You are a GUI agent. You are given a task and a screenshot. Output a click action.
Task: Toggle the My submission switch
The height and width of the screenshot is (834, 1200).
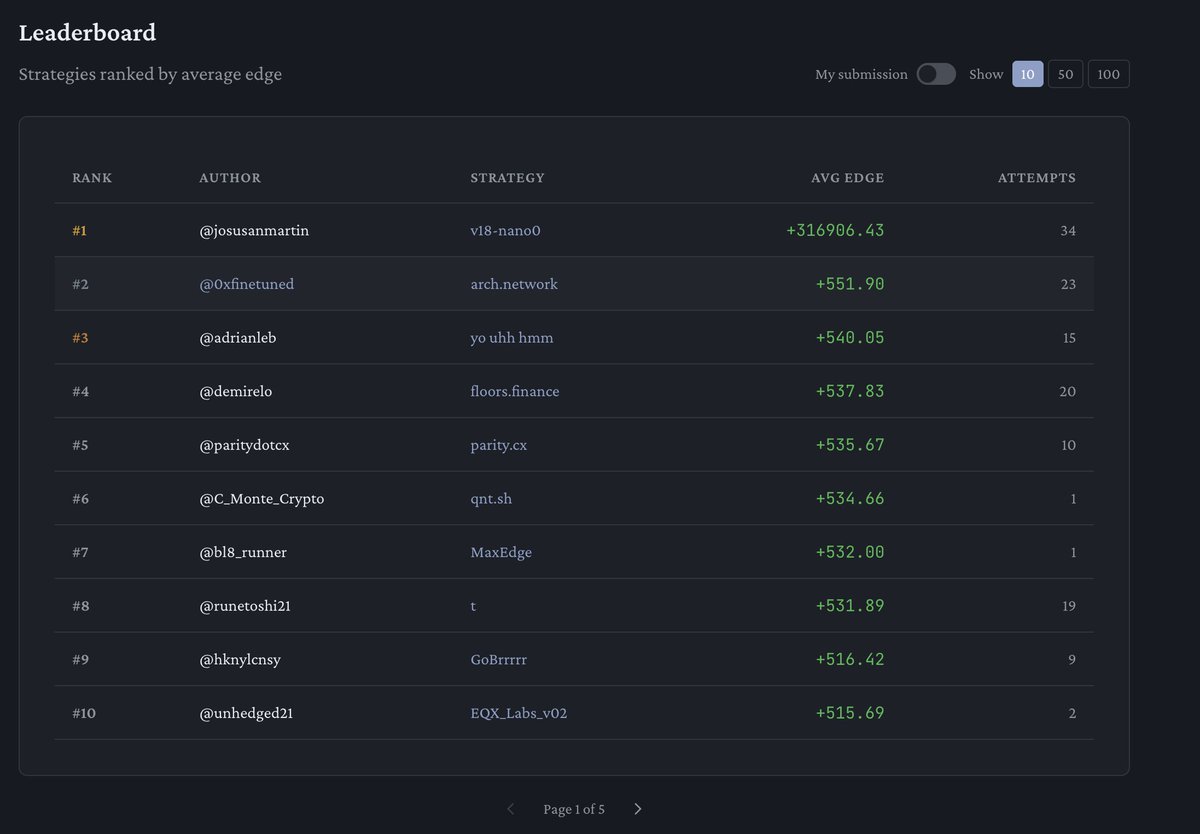point(936,74)
